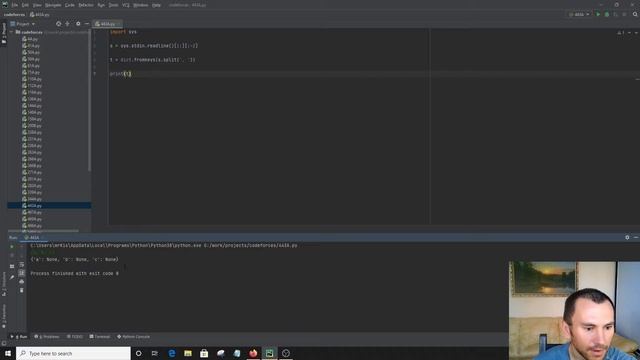
Task: Click the Project tree horizontal scrollbar
Action: click(x=43, y=231)
